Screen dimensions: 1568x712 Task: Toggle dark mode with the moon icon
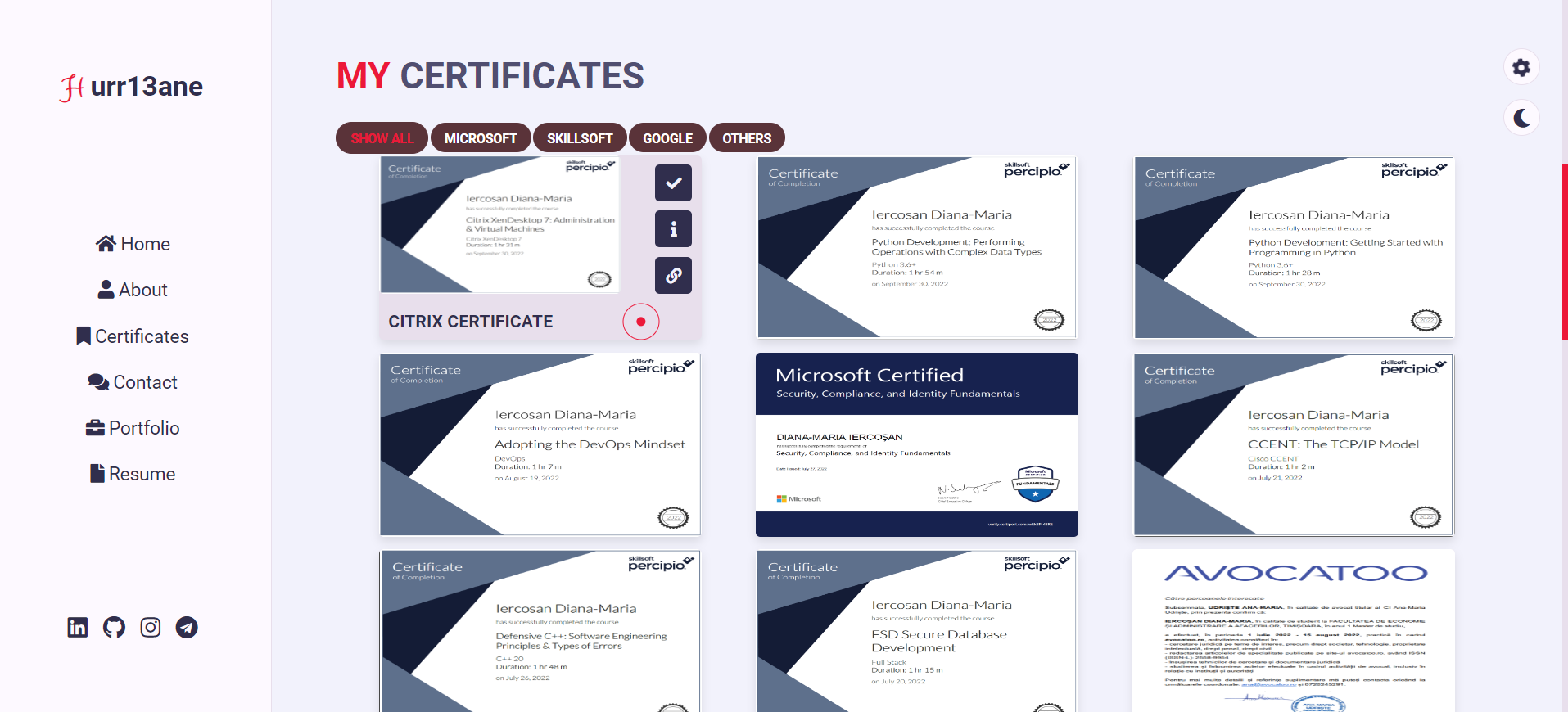[x=1521, y=119]
